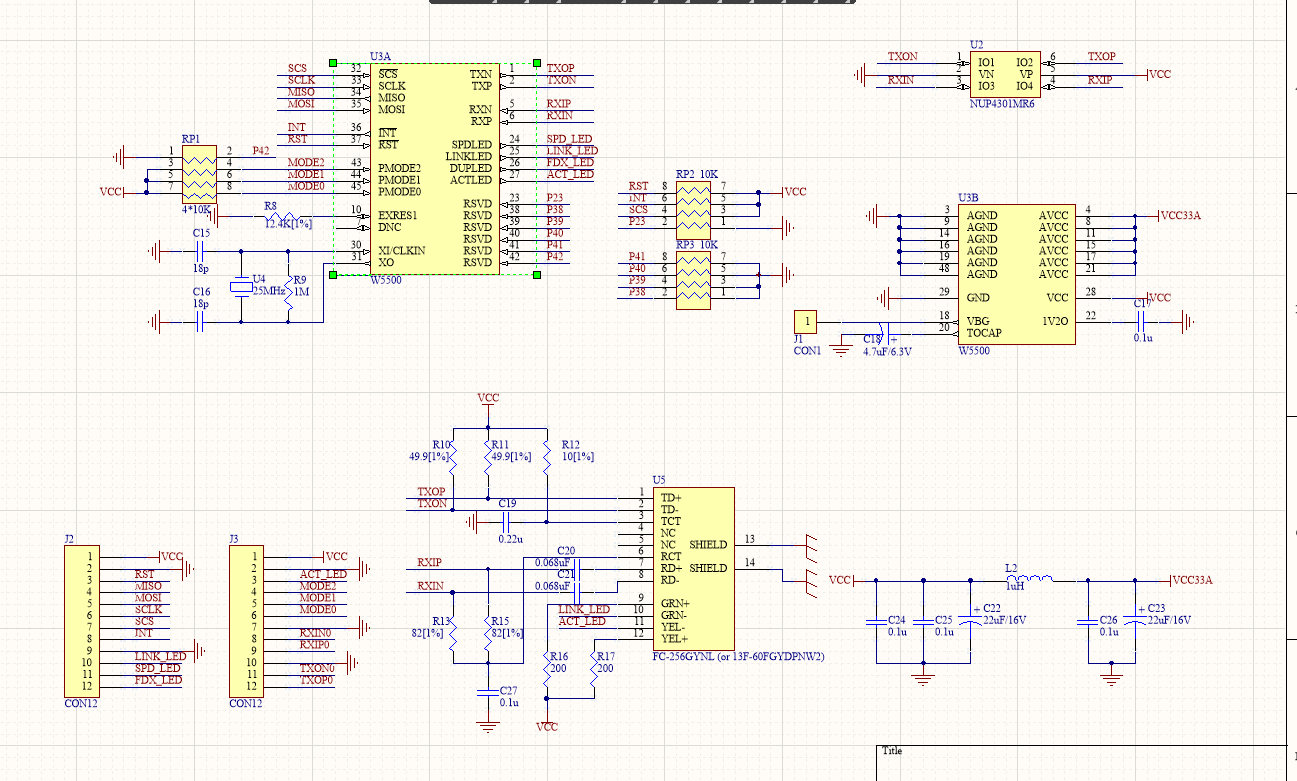The width and height of the screenshot is (1297, 781).
Task: Select VCC33A power port right of L2
Action: click(1192, 580)
